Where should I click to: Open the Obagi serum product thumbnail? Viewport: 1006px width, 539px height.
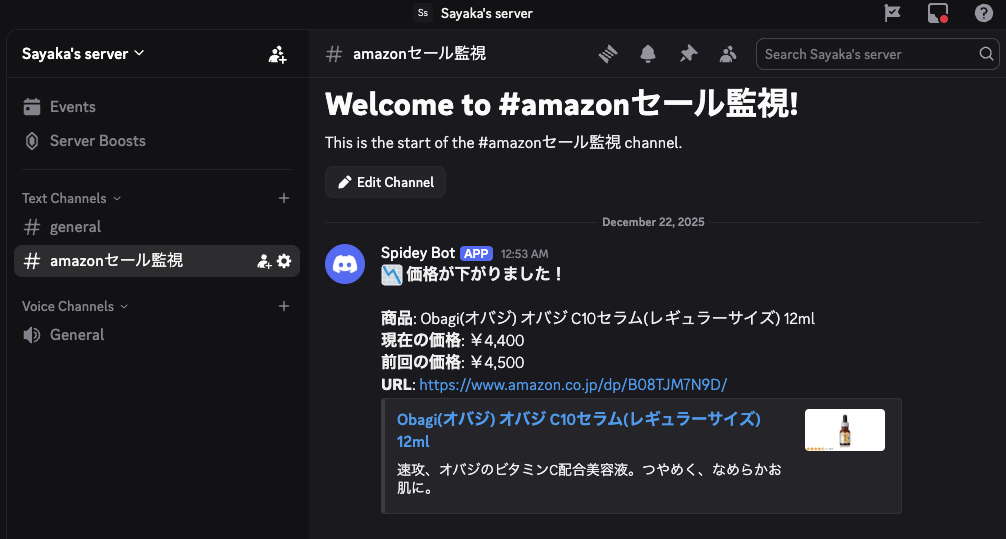pyautogui.click(x=845, y=430)
